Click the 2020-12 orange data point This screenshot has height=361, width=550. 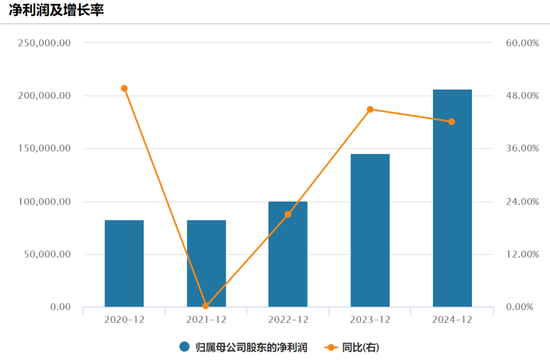(x=124, y=88)
